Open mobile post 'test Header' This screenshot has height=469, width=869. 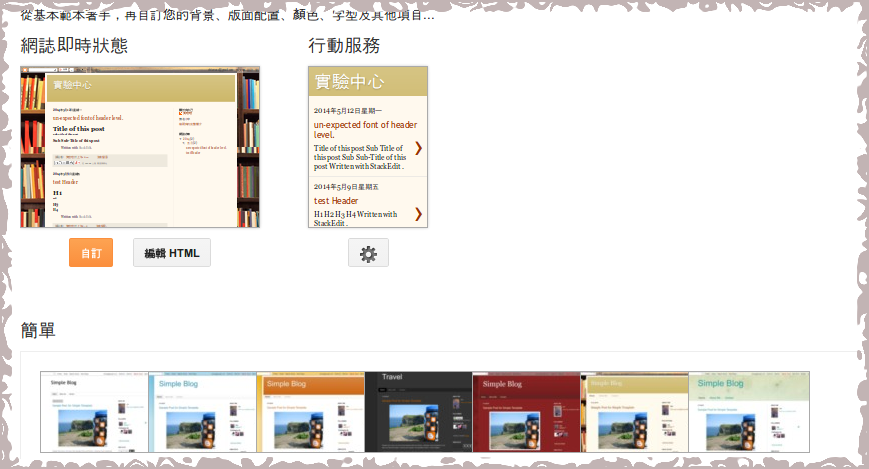[x=336, y=201]
